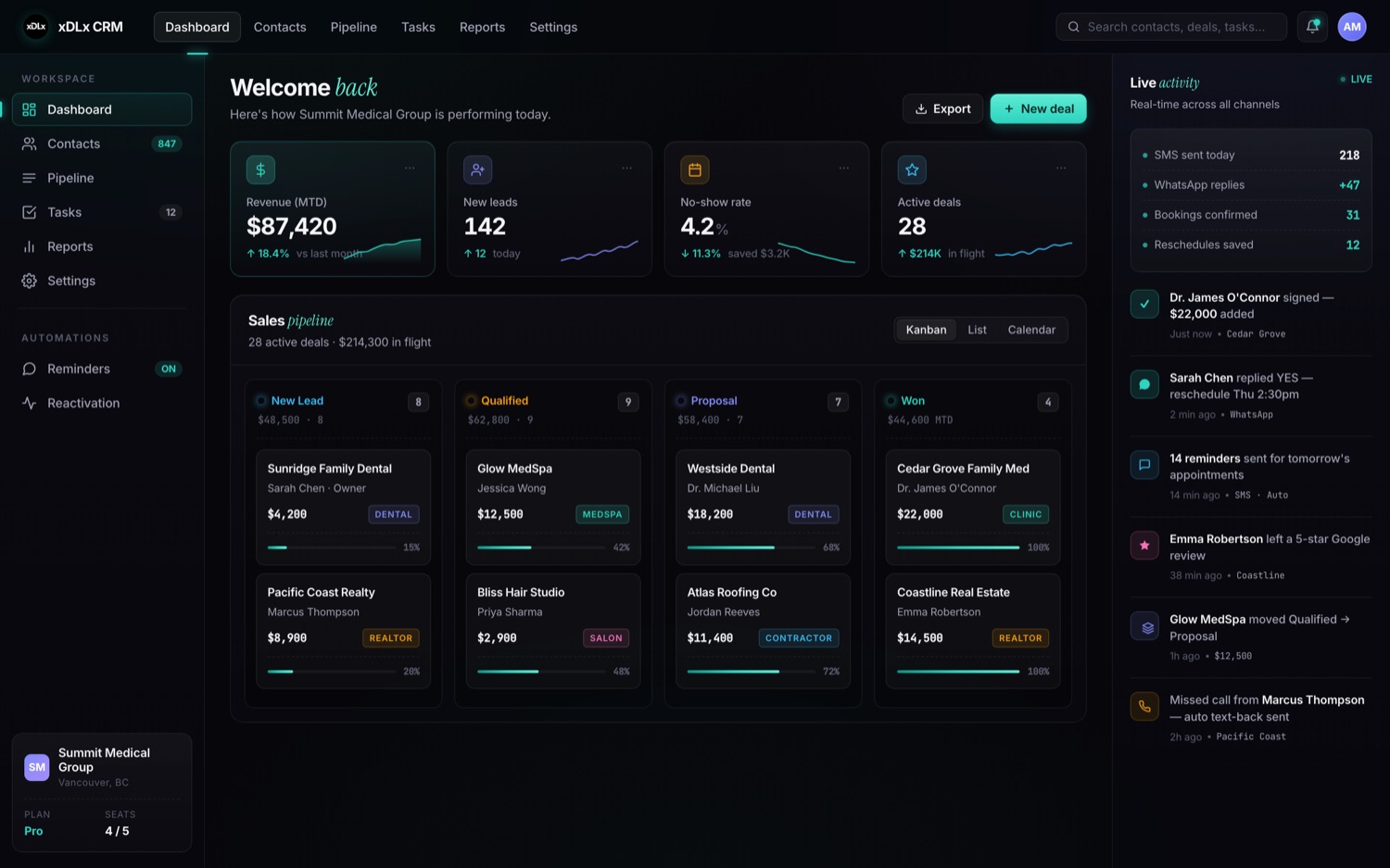Click the Tasks checkbox icon in sidebar

pos(30,212)
